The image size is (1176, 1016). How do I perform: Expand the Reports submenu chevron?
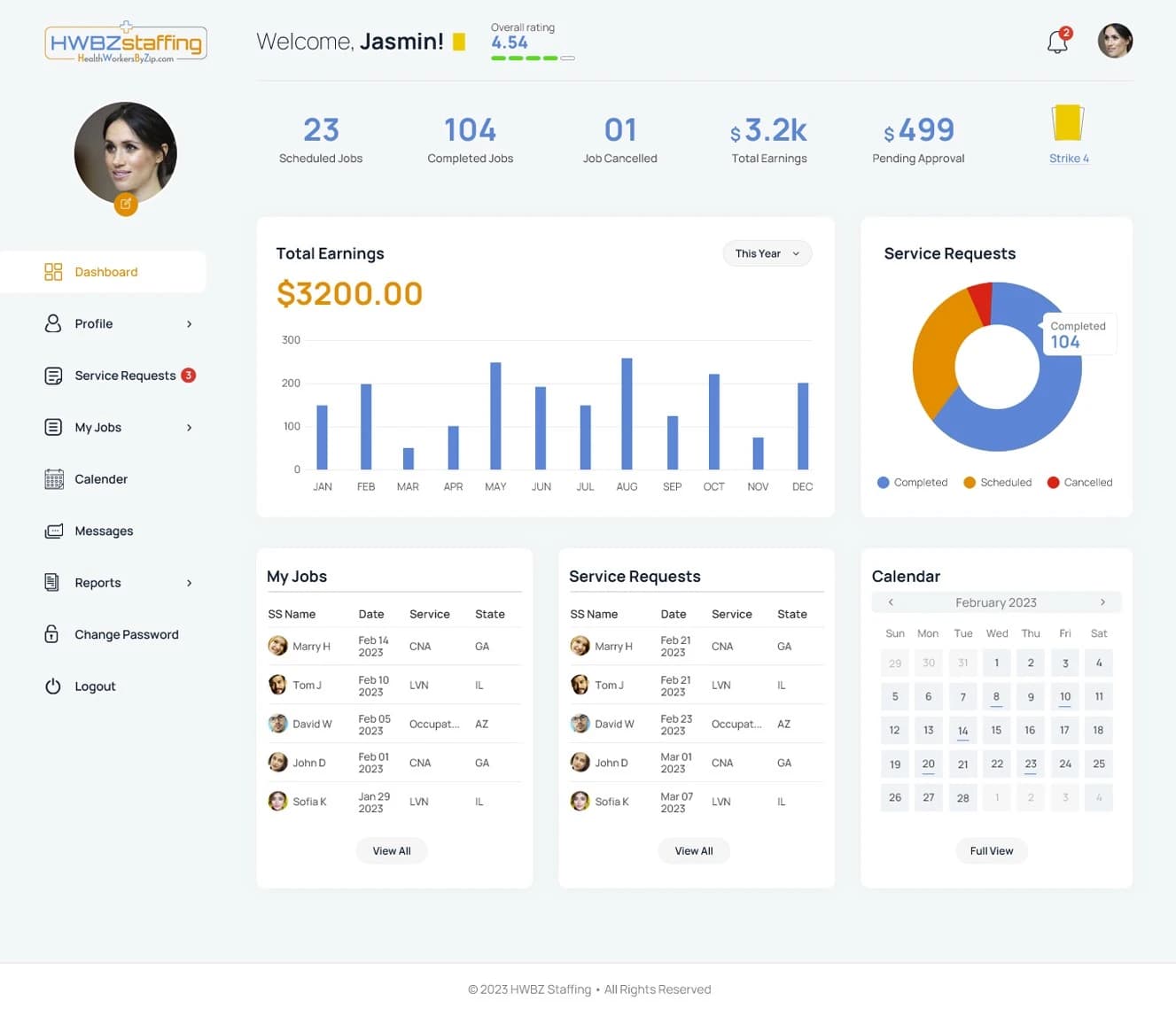click(x=189, y=583)
